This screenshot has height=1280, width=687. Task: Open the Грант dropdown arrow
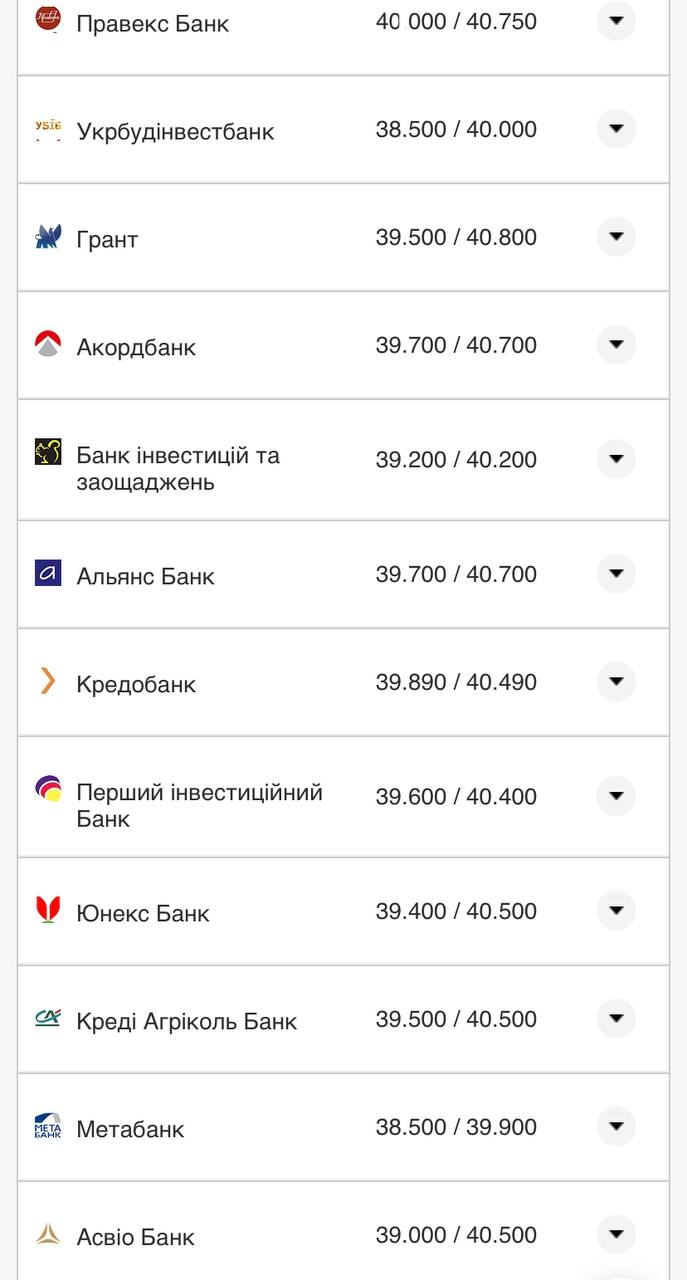(x=616, y=237)
